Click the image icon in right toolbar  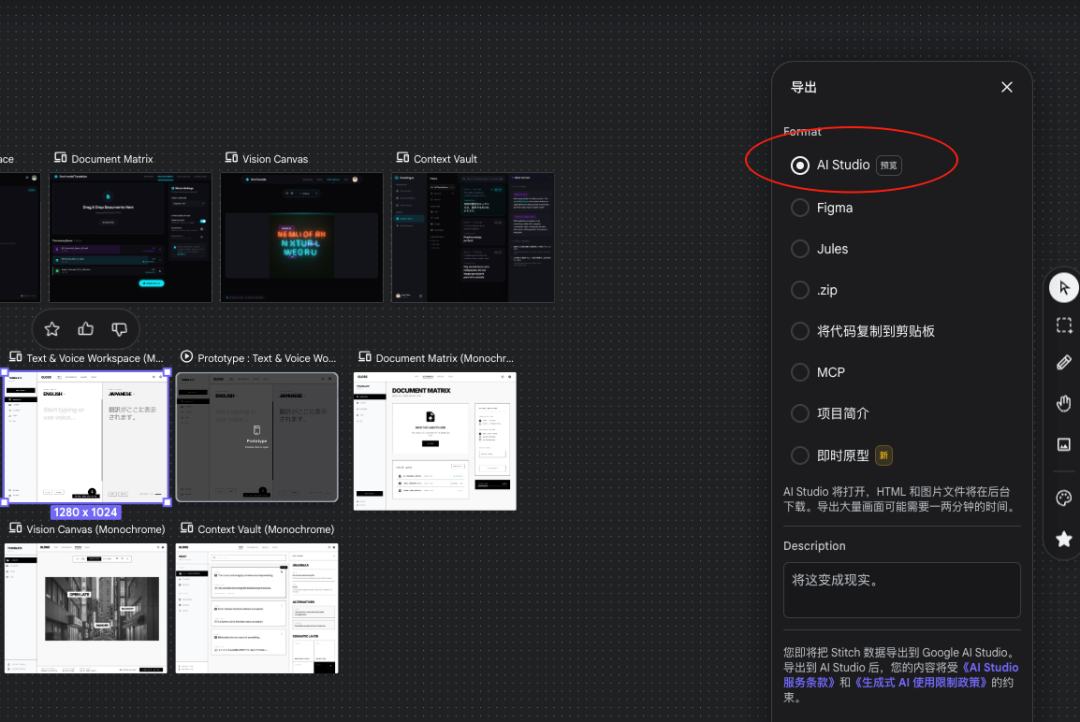[1064, 444]
